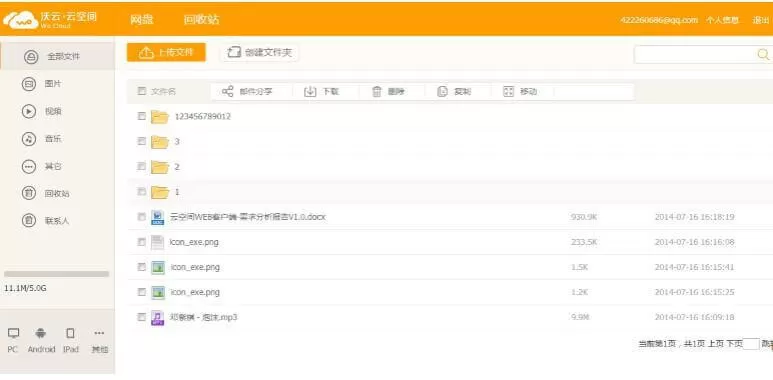773x380 pixels.
Task: Tick checkbox of the 1.5K icon_exe.png
Action: [141, 267]
